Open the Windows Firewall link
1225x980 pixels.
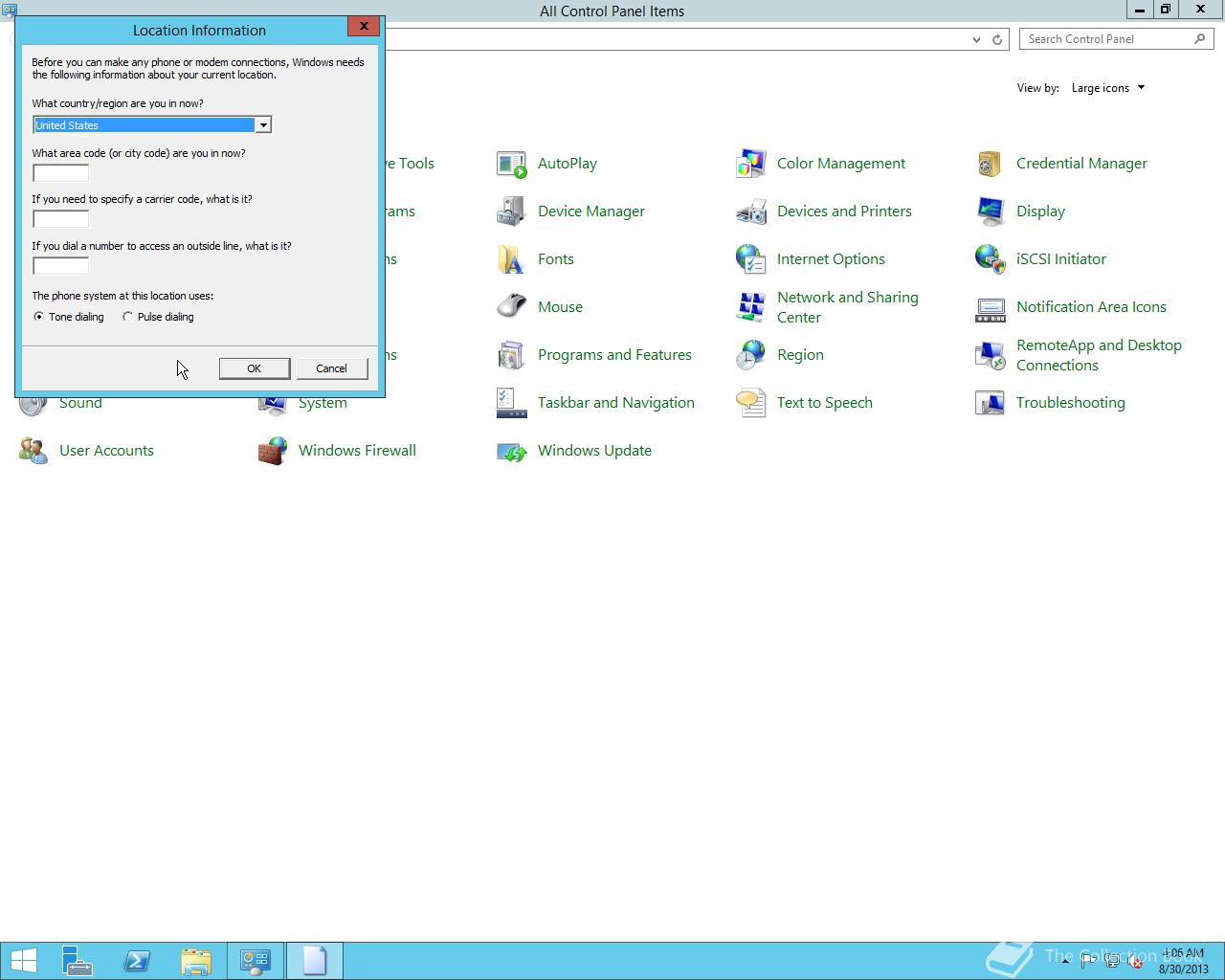pos(357,451)
